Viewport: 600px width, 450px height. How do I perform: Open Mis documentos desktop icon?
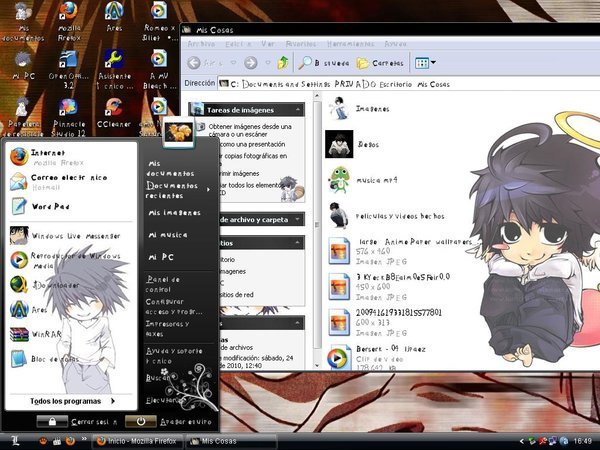(x=23, y=22)
